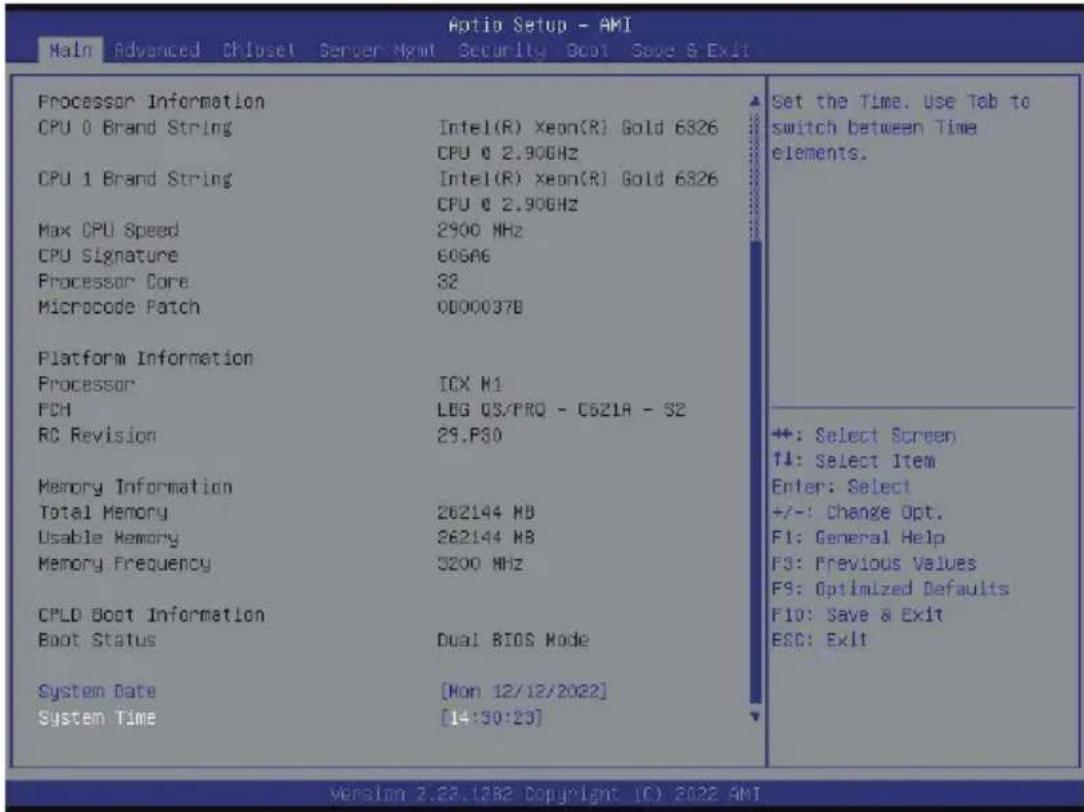Viewport: 1084px width, 812px height.
Task: Click the Enter: Select key hint
Action: (841, 487)
